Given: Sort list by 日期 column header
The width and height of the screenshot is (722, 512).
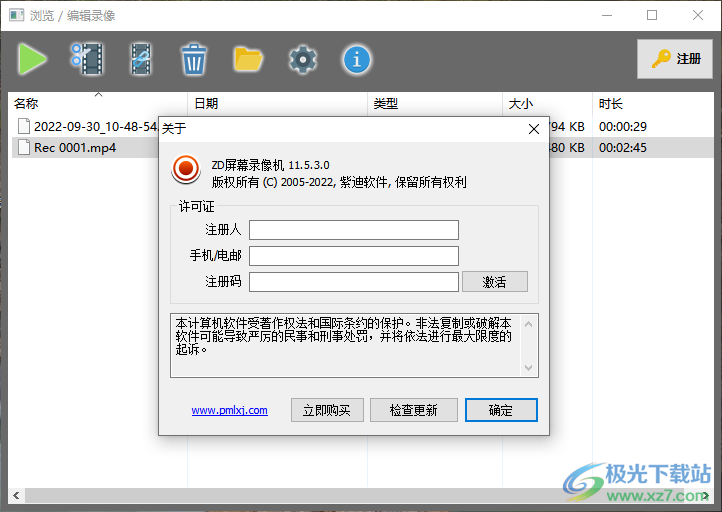Looking at the screenshot, I should click(277, 103).
